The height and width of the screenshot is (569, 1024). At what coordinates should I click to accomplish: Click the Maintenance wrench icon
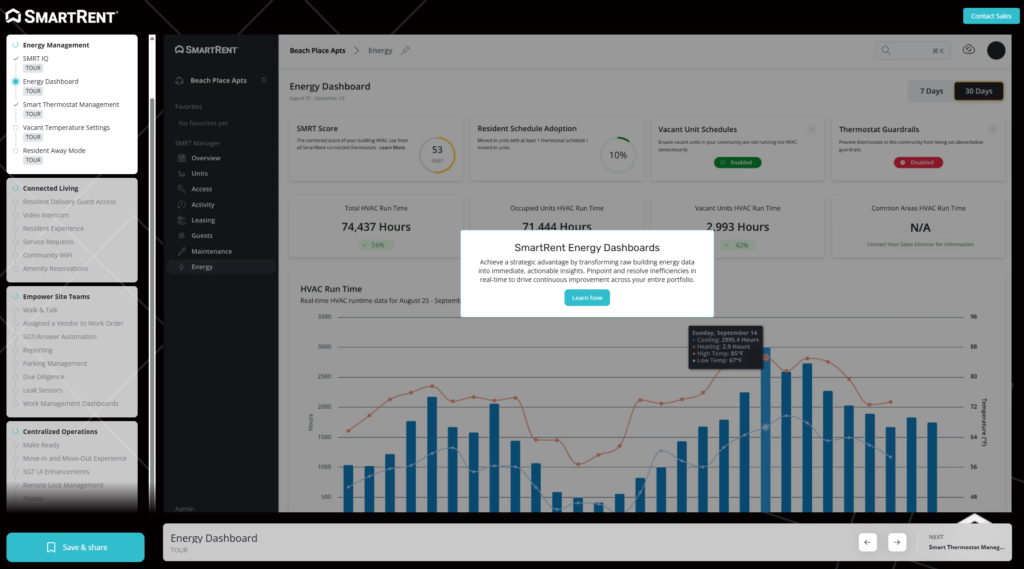pos(181,251)
